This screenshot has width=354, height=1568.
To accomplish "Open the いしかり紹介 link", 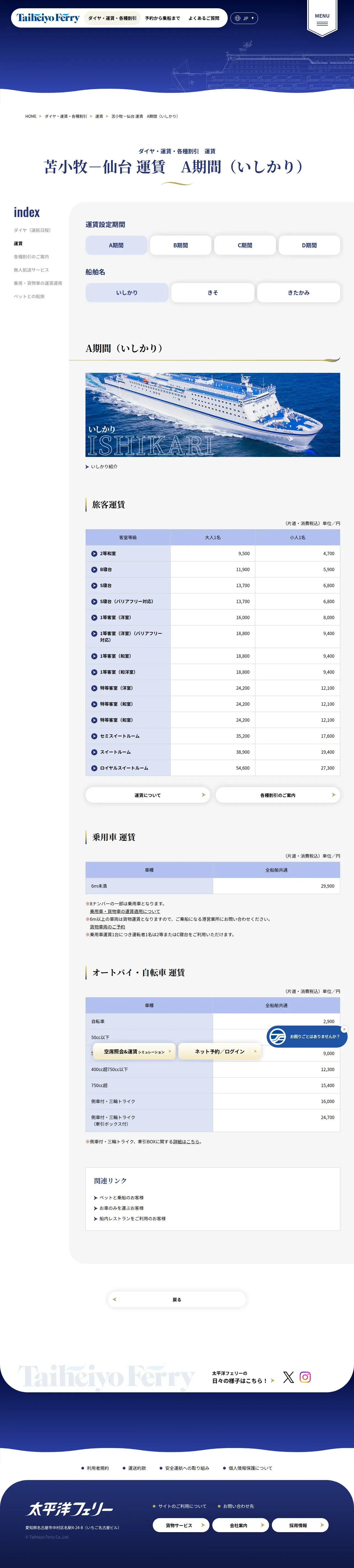I will click(101, 467).
